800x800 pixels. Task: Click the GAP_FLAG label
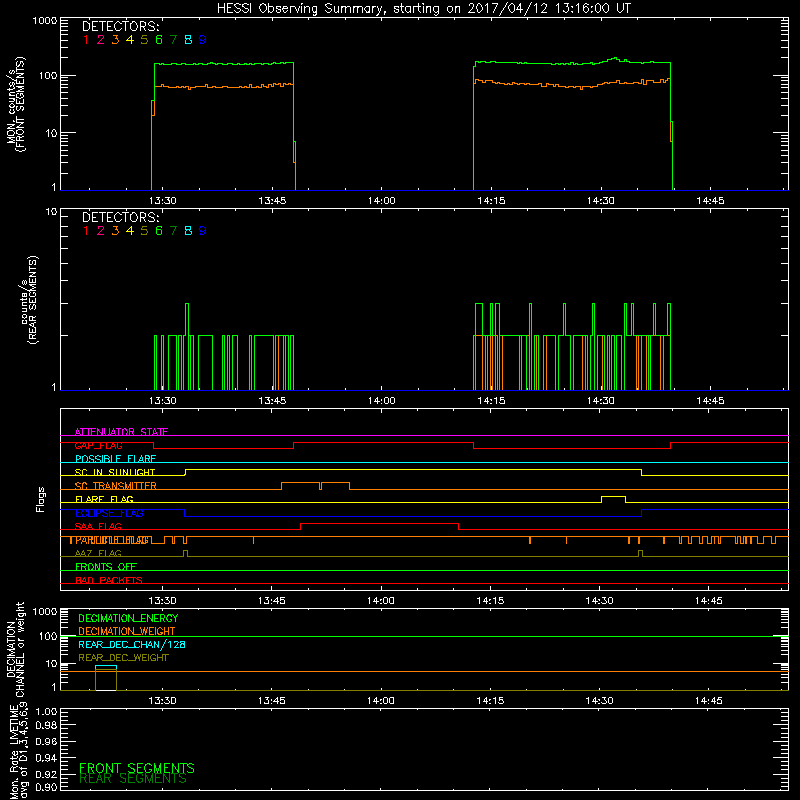(x=98, y=445)
